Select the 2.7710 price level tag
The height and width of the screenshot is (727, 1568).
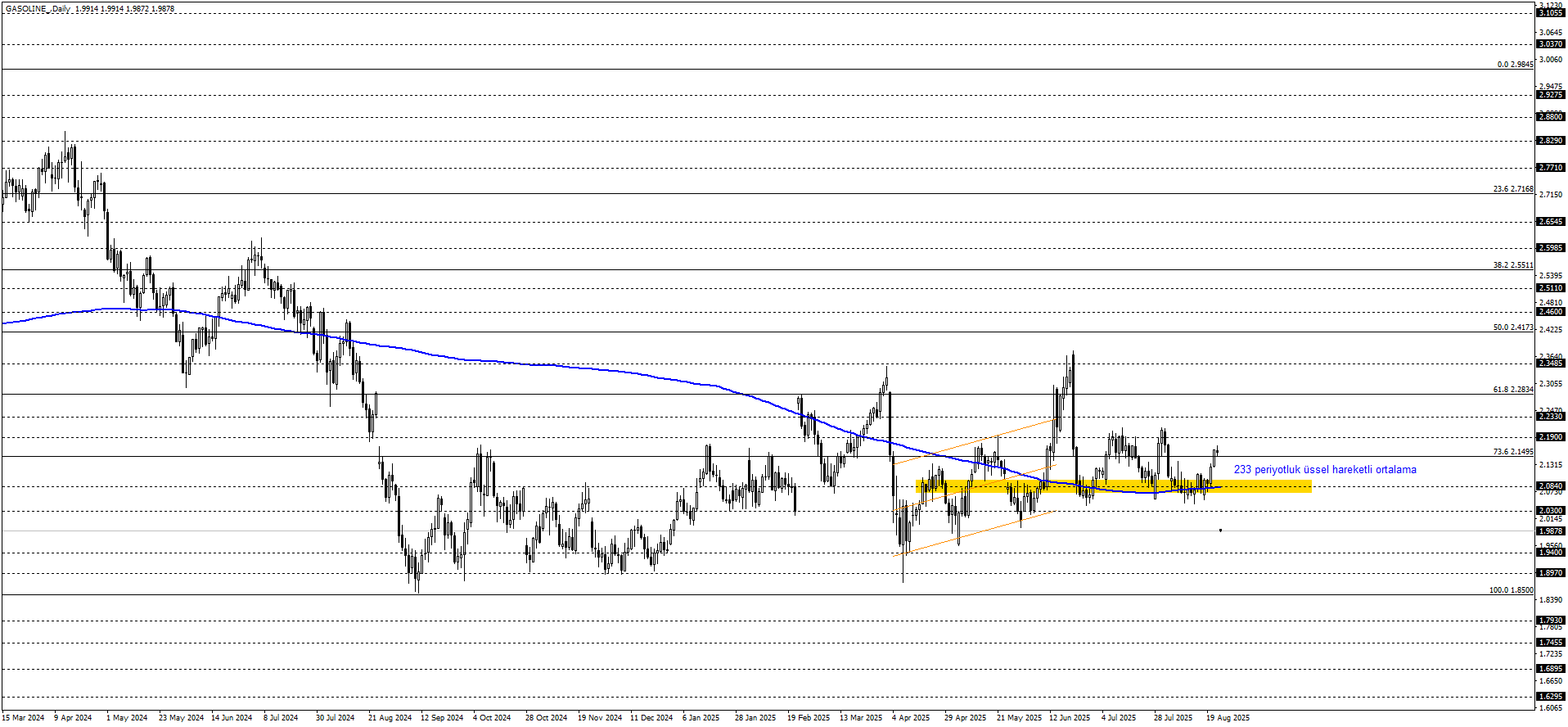1551,168
